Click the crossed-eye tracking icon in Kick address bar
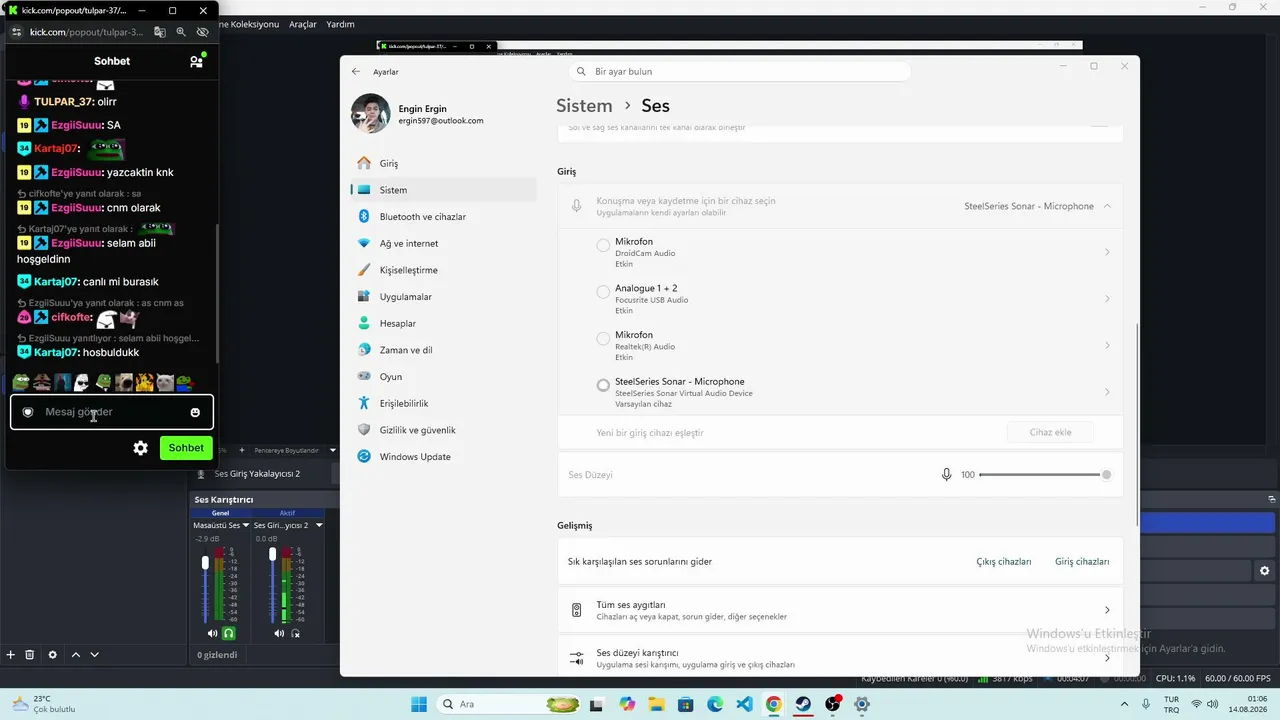1280x720 pixels. click(203, 32)
